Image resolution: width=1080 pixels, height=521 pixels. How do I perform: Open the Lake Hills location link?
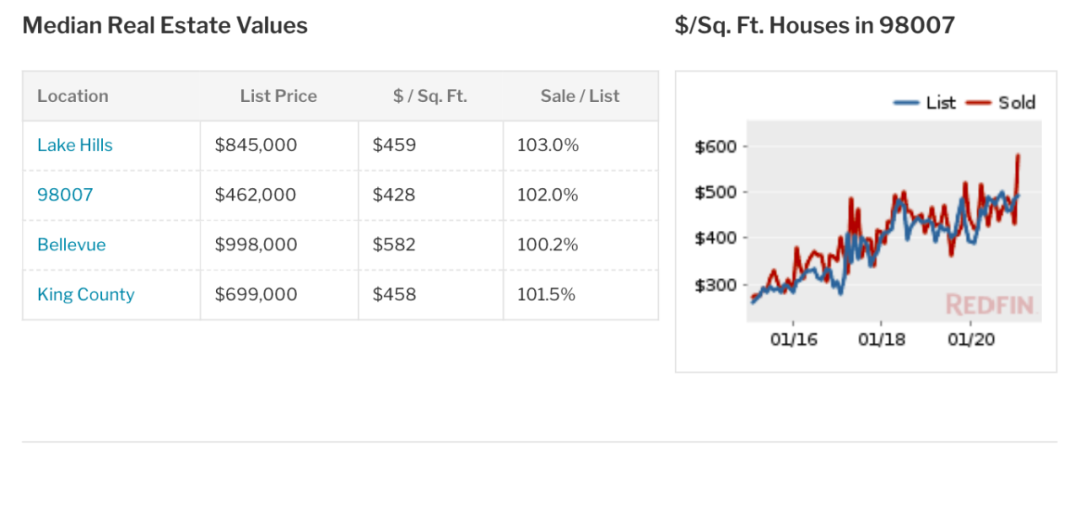pos(75,145)
